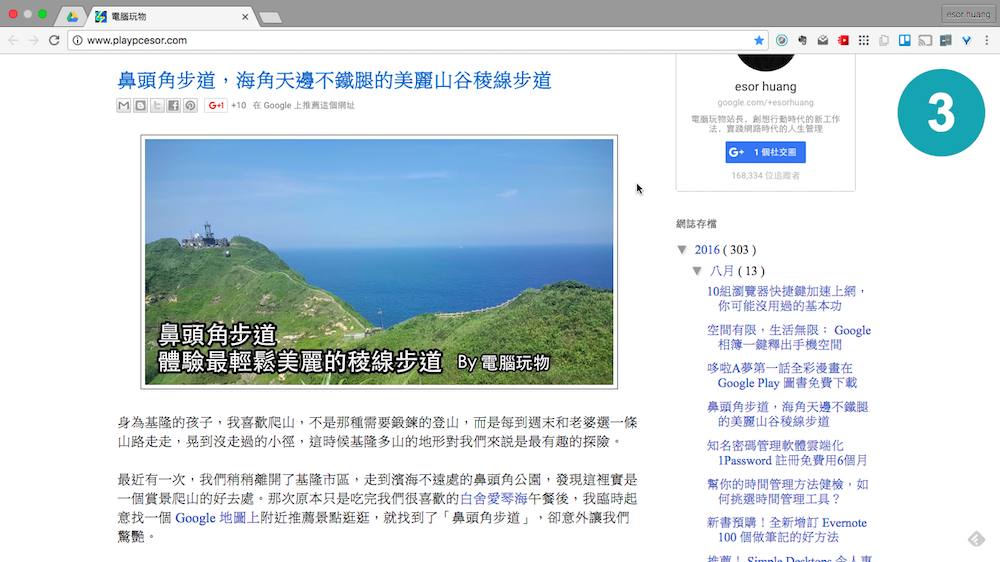Open the Chrome three-dot menu

(986, 41)
